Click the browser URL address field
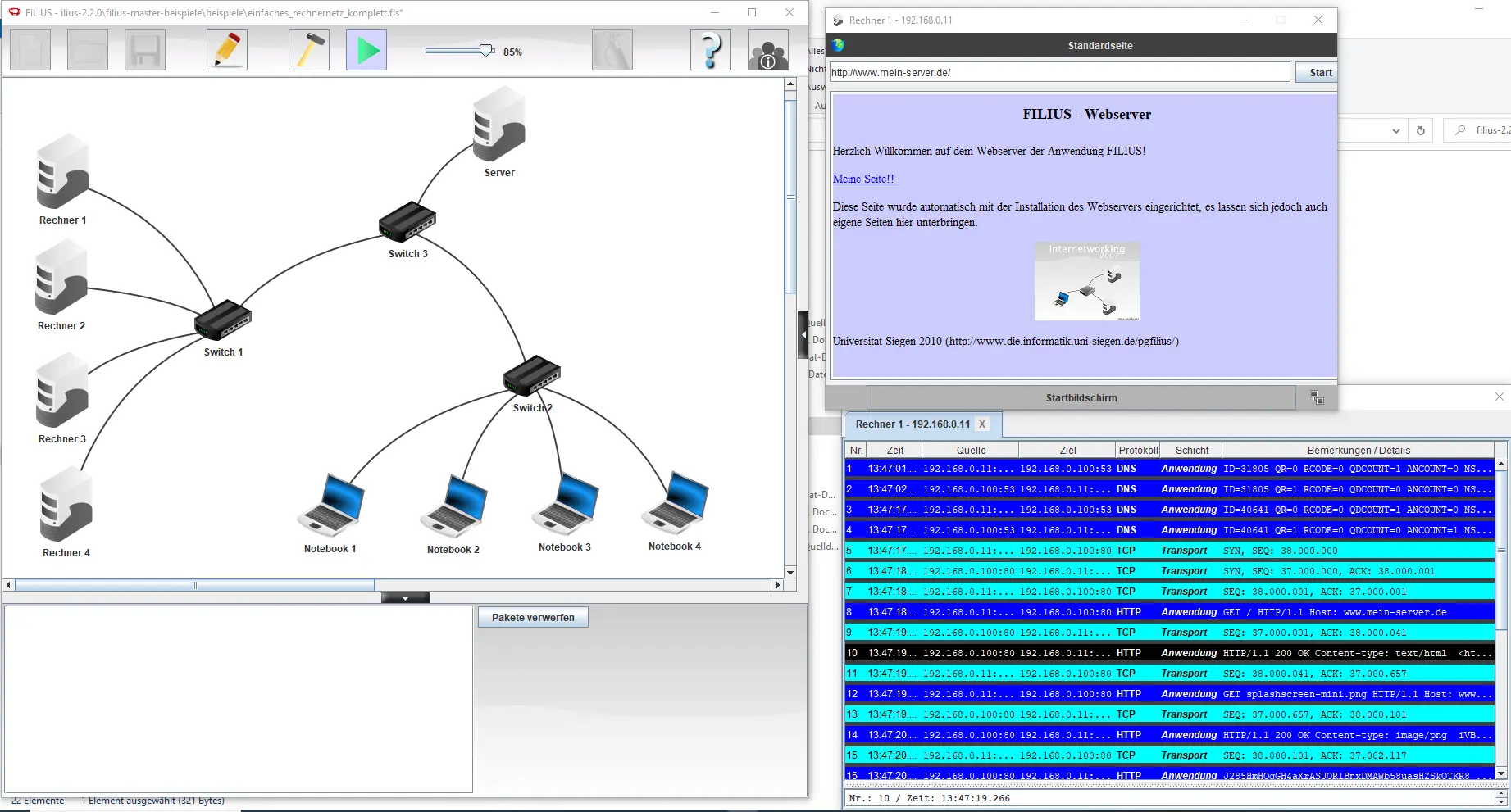Screen dimensions: 1511x812 click(x=1058, y=72)
